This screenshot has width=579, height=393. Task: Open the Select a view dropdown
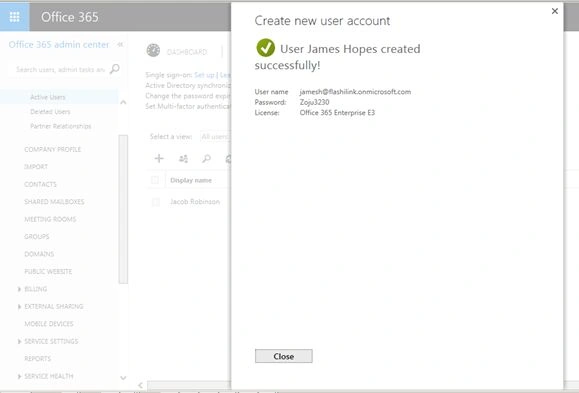tap(215, 137)
